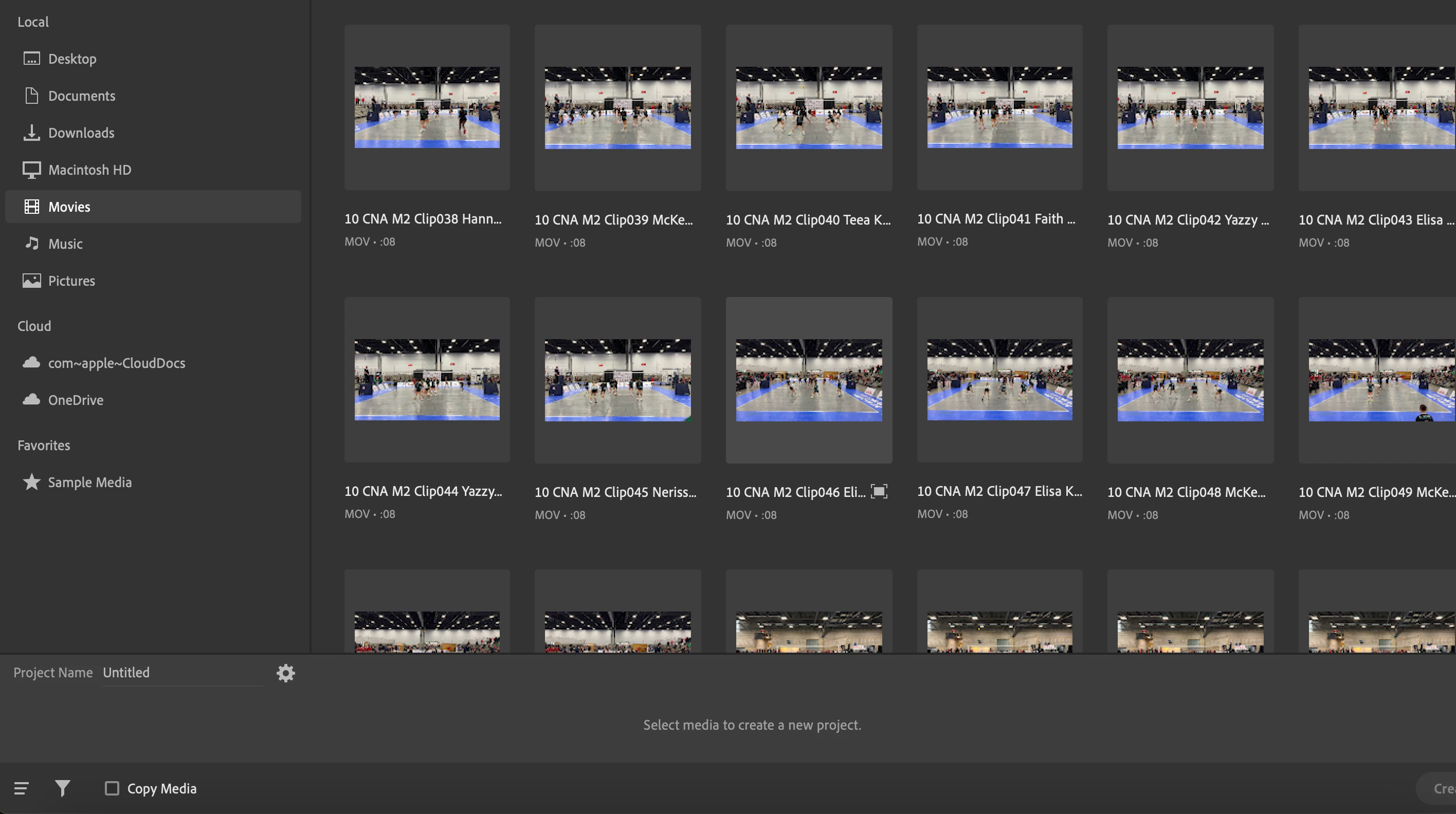Open the list view options icon
The height and width of the screenshot is (814, 1456).
tap(22, 788)
